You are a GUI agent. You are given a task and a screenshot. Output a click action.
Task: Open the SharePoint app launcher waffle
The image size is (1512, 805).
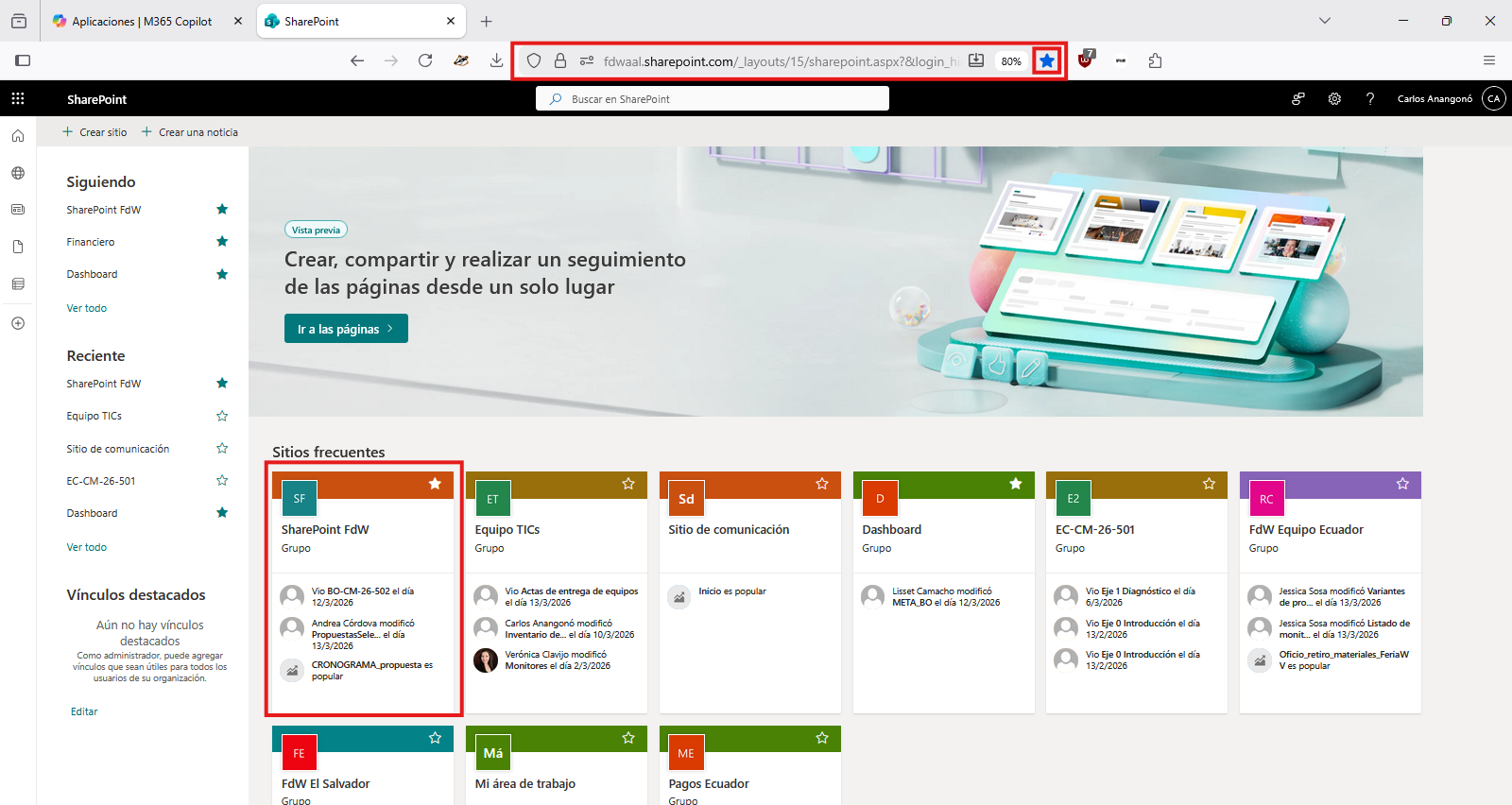coord(18,98)
